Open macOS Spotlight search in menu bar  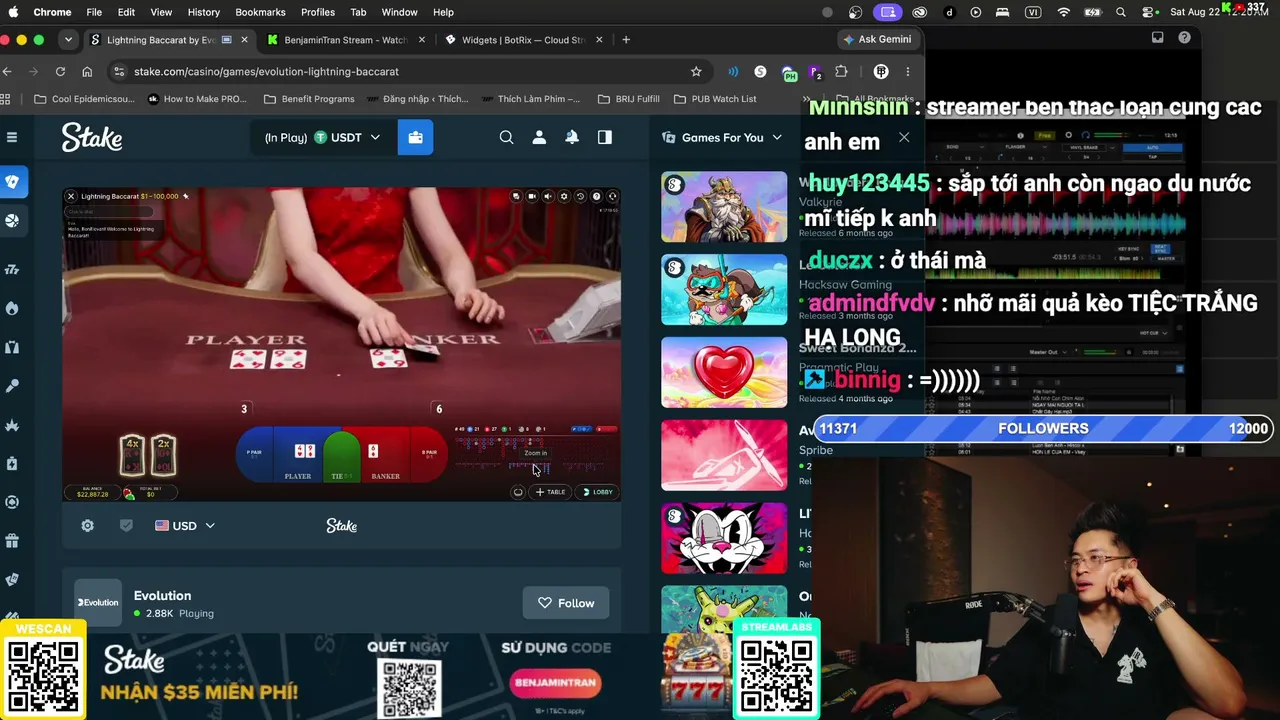[1121, 12]
